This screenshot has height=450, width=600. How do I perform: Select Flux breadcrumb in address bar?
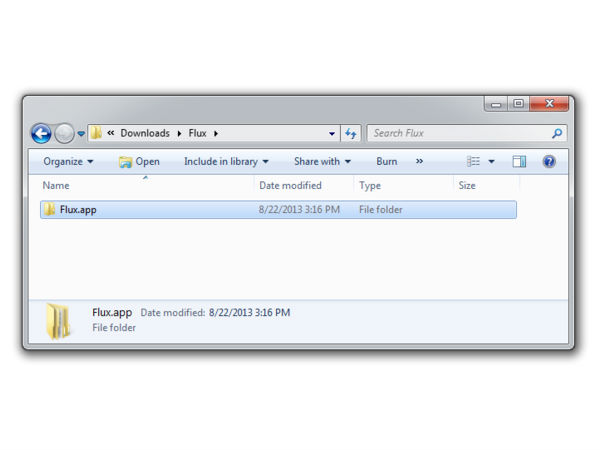pyautogui.click(x=197, y=133)
